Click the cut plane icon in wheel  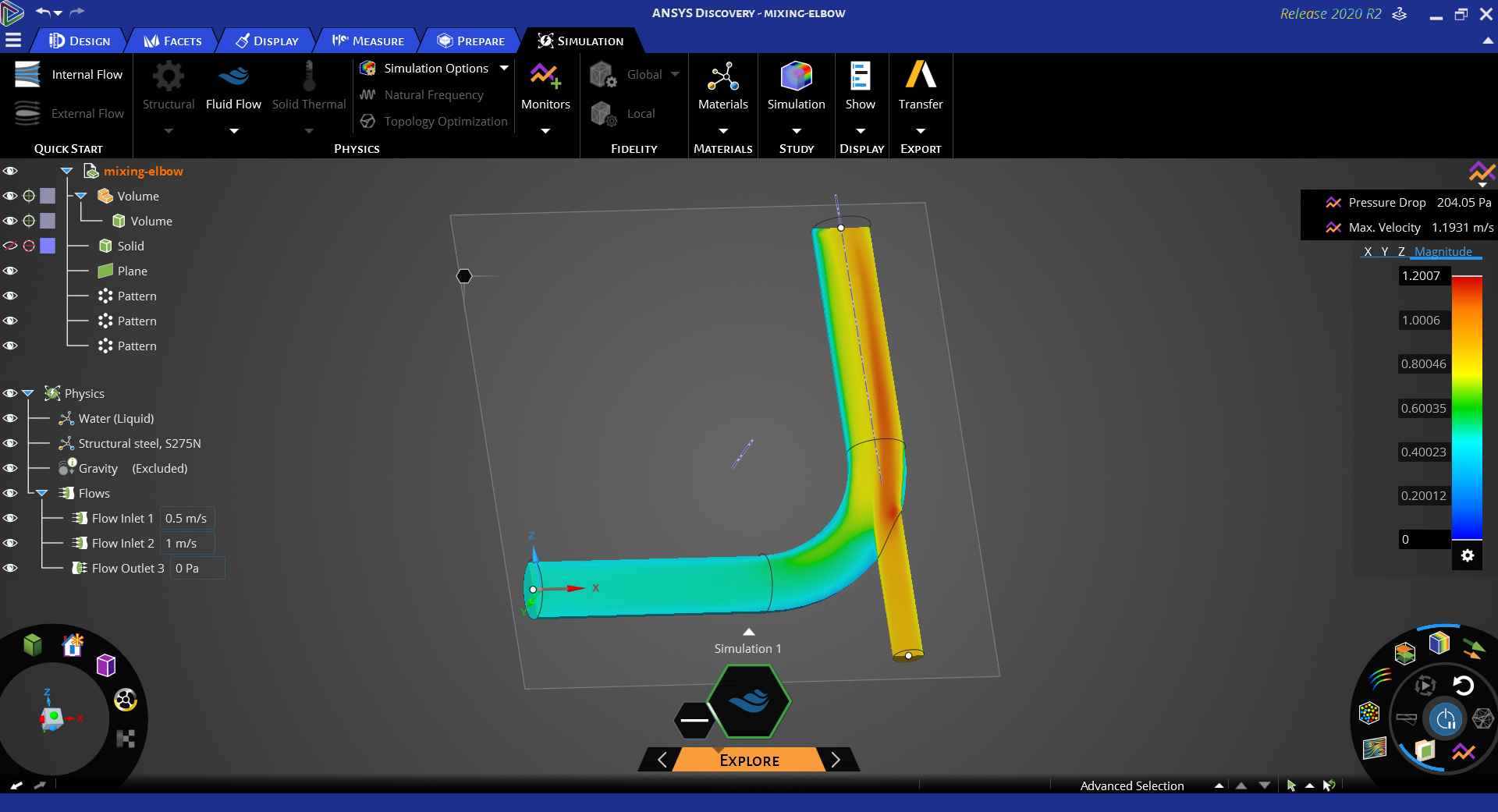pos(1425,750)
